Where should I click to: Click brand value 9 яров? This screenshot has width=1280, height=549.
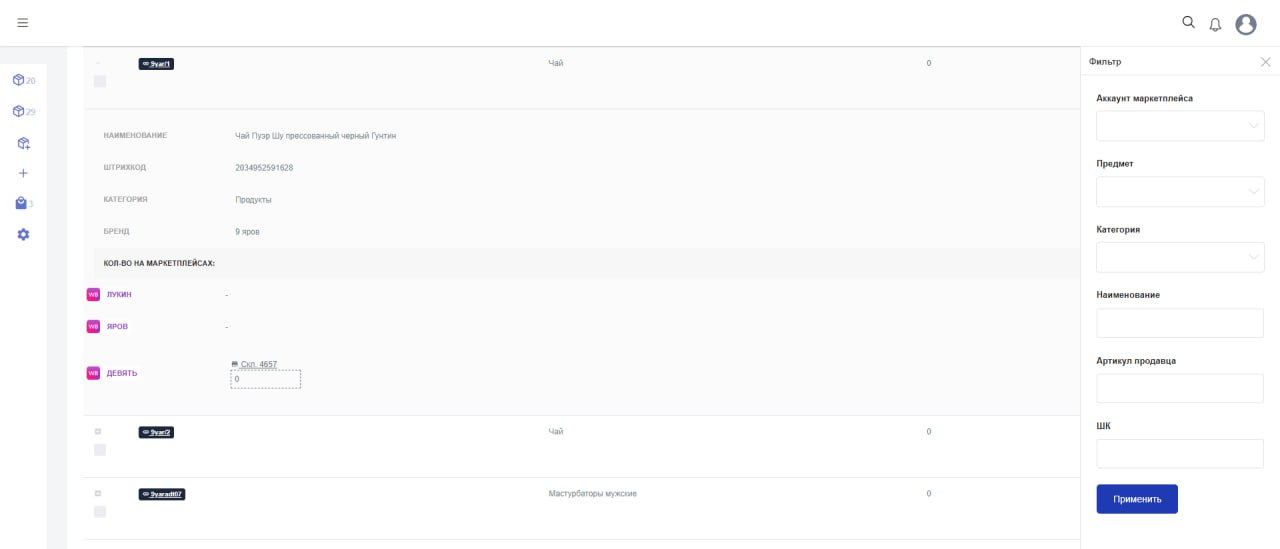(247, 231)
